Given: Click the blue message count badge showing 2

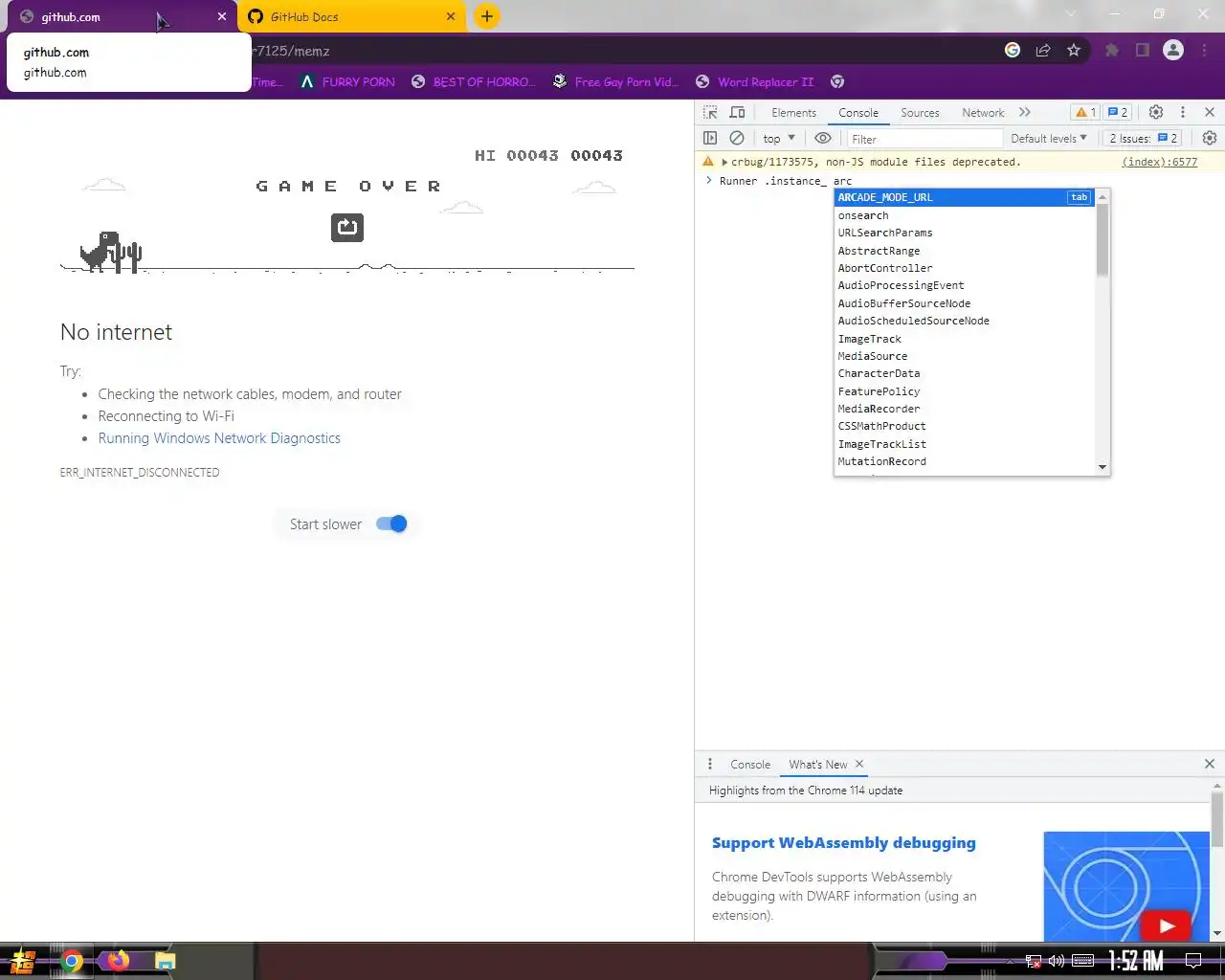Looking at the screenshot, I should [x=1118, y=112].
